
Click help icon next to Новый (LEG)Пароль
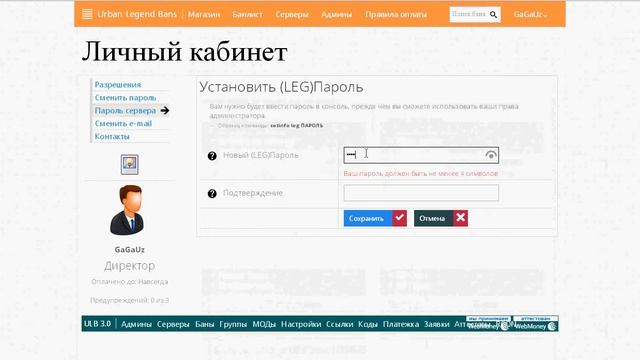pyautogui.click(x=212, y=156)
